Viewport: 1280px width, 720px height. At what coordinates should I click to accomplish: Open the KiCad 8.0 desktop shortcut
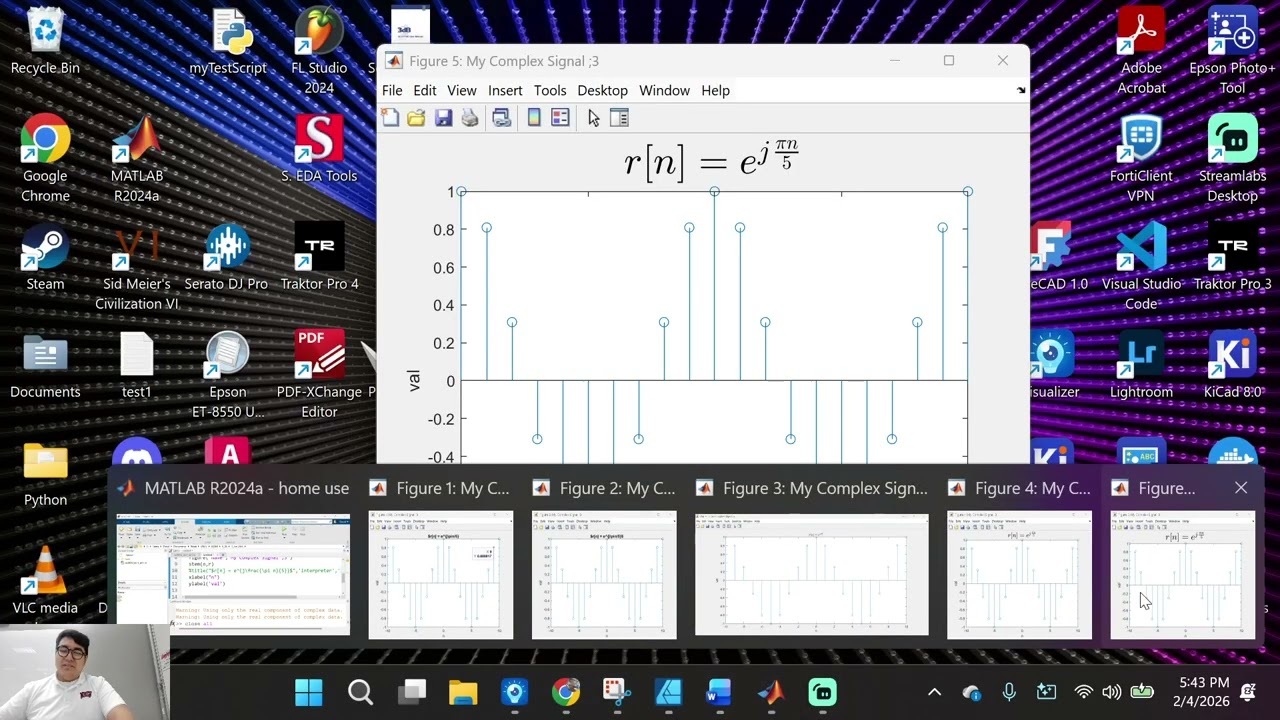click(1232, 366)
